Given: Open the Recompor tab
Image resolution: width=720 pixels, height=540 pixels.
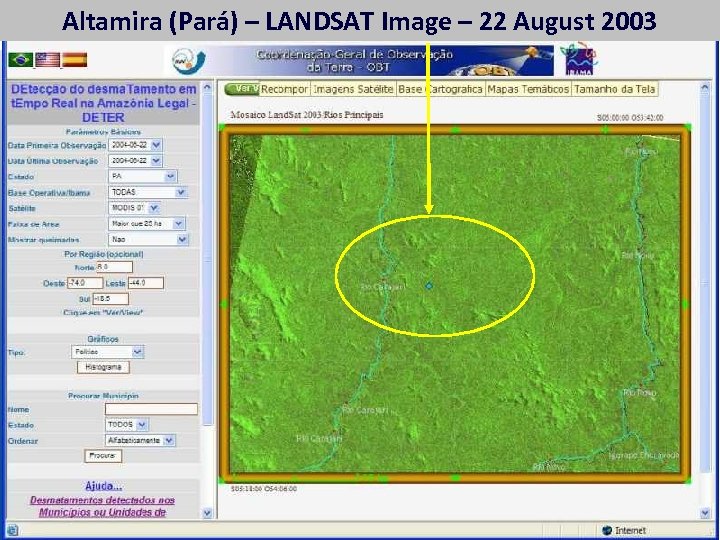Looking at the screenshot, I should pyautogui.click(x=284, y=89).
